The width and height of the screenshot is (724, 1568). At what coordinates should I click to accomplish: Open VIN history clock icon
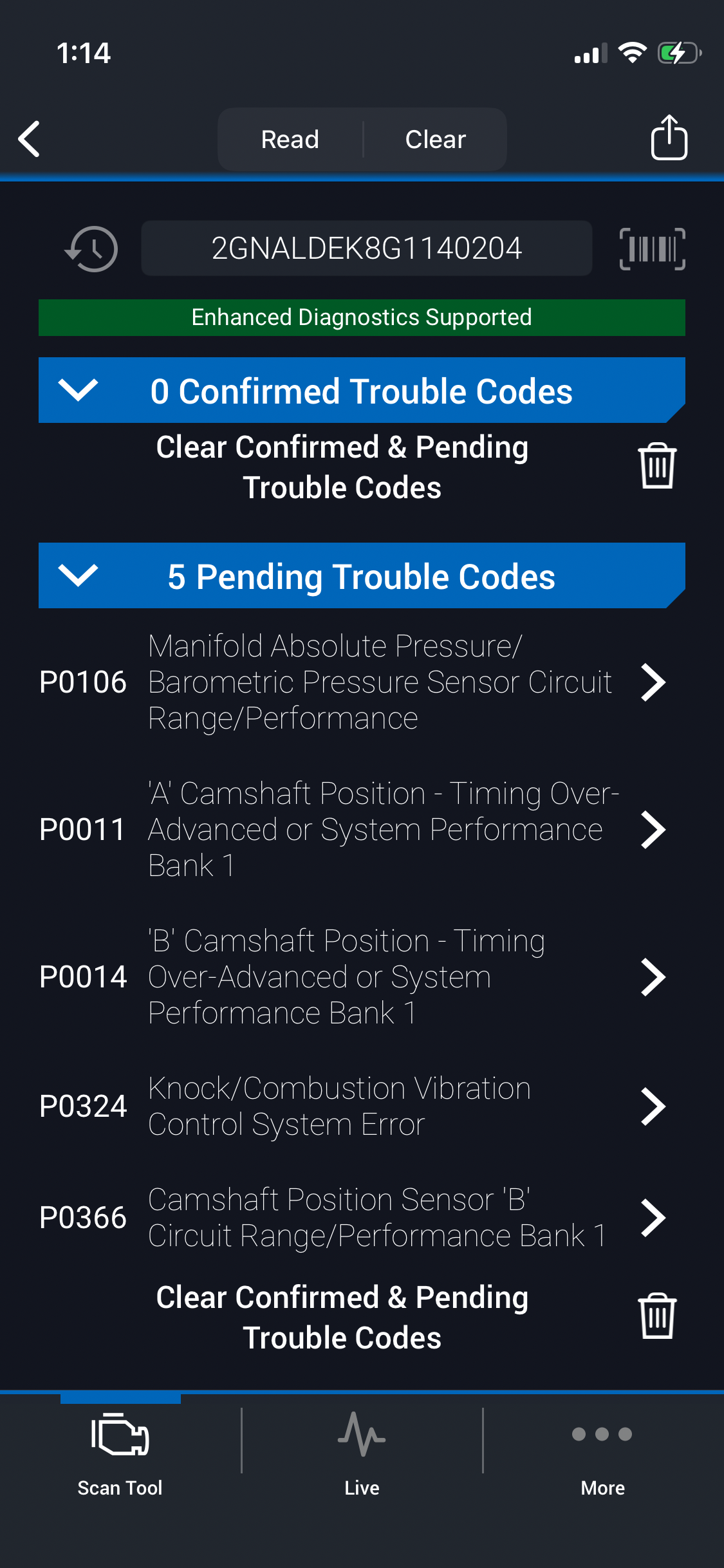(x=91, y=248)
